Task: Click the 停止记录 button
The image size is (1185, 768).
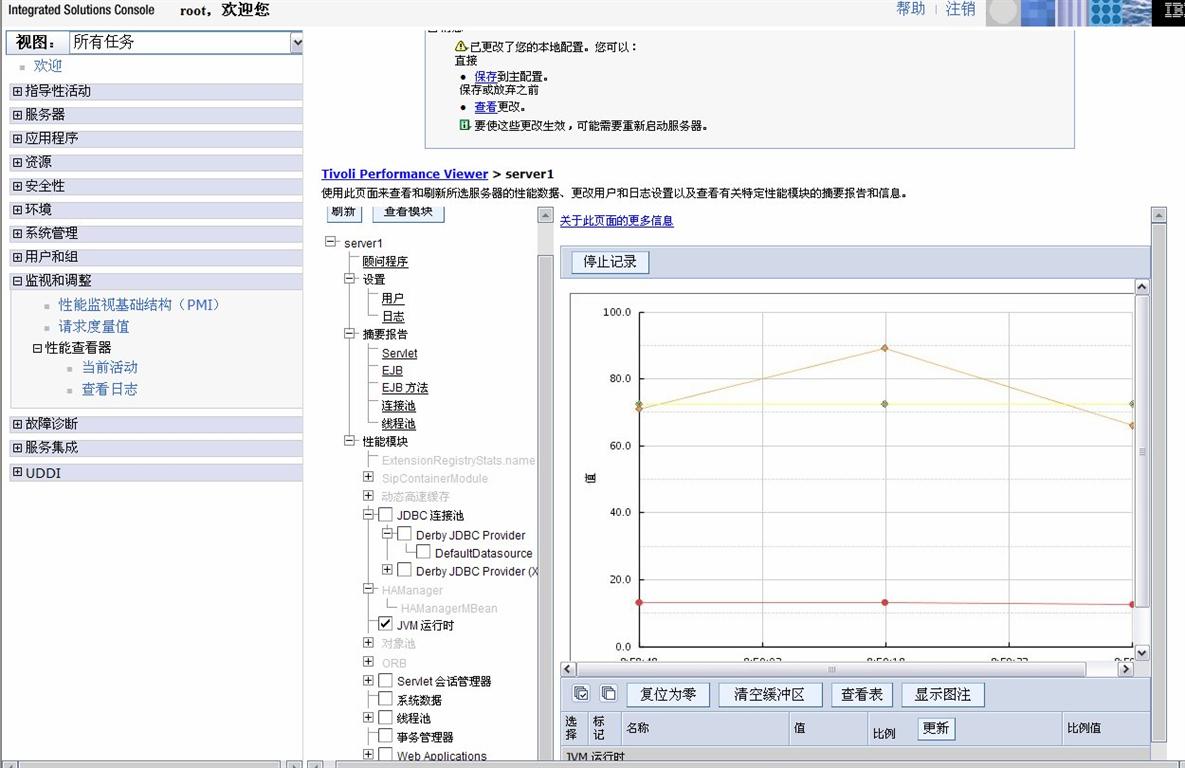Action: click(610, 262)
